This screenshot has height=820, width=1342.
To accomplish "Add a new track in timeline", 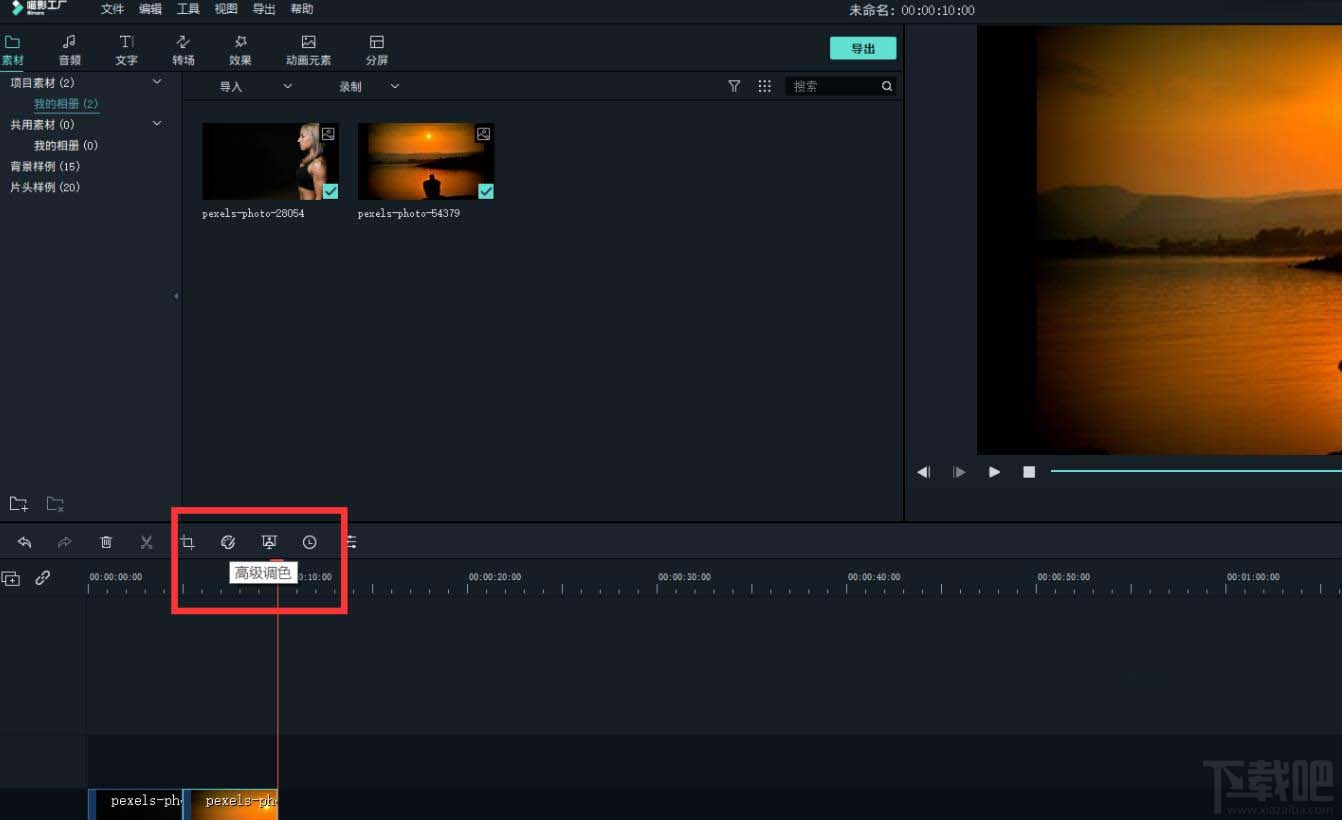I will 11,578.
